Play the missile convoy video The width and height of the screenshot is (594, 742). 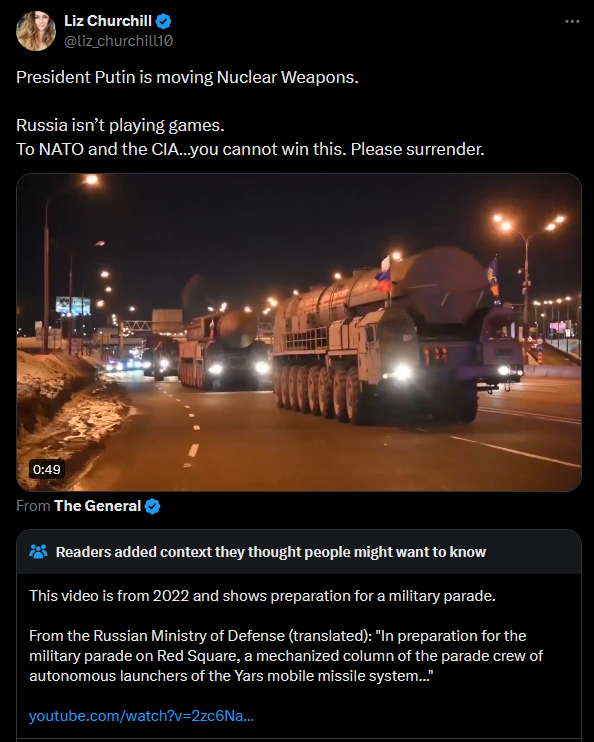[x=299, y=332]
